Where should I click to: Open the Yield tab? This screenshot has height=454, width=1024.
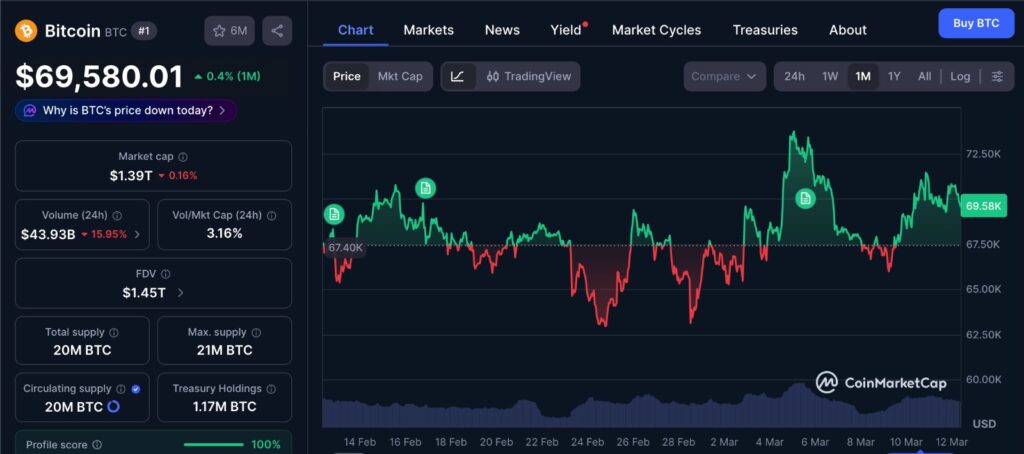pyautogui.click(x=566, y=30)
